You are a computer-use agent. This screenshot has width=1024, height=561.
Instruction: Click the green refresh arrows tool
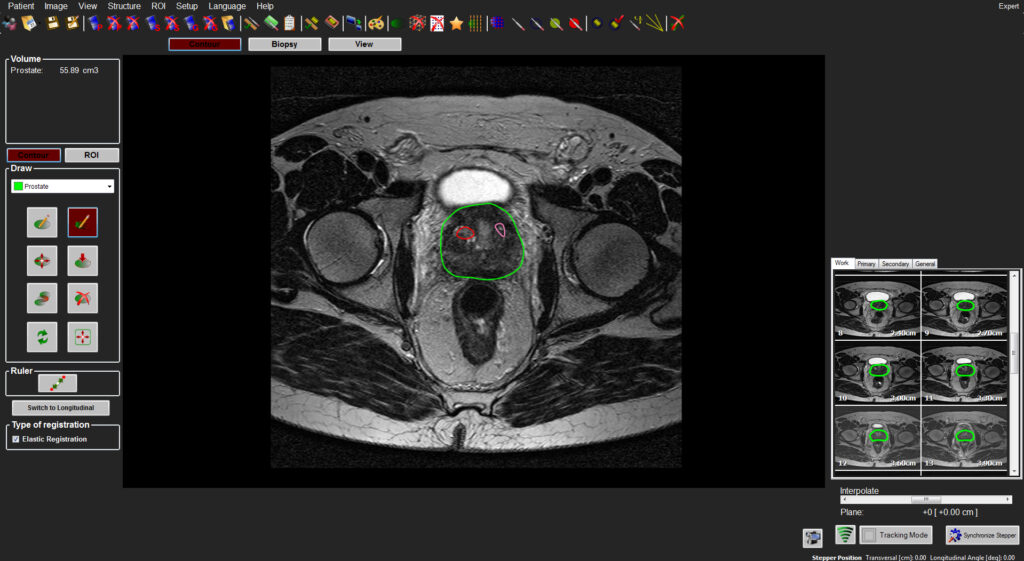point(42,337)
